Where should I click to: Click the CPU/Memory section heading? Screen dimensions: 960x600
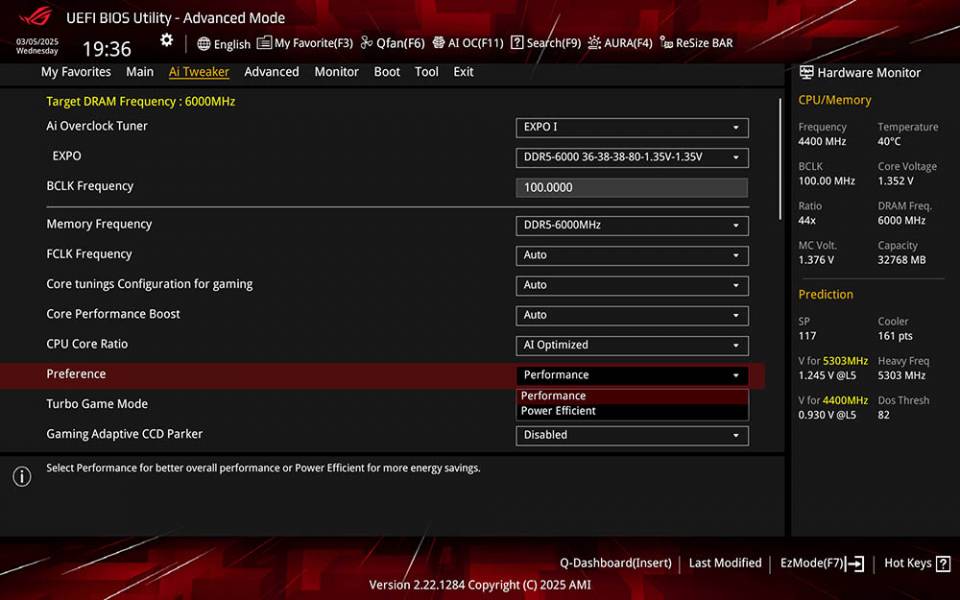(834, 100)
